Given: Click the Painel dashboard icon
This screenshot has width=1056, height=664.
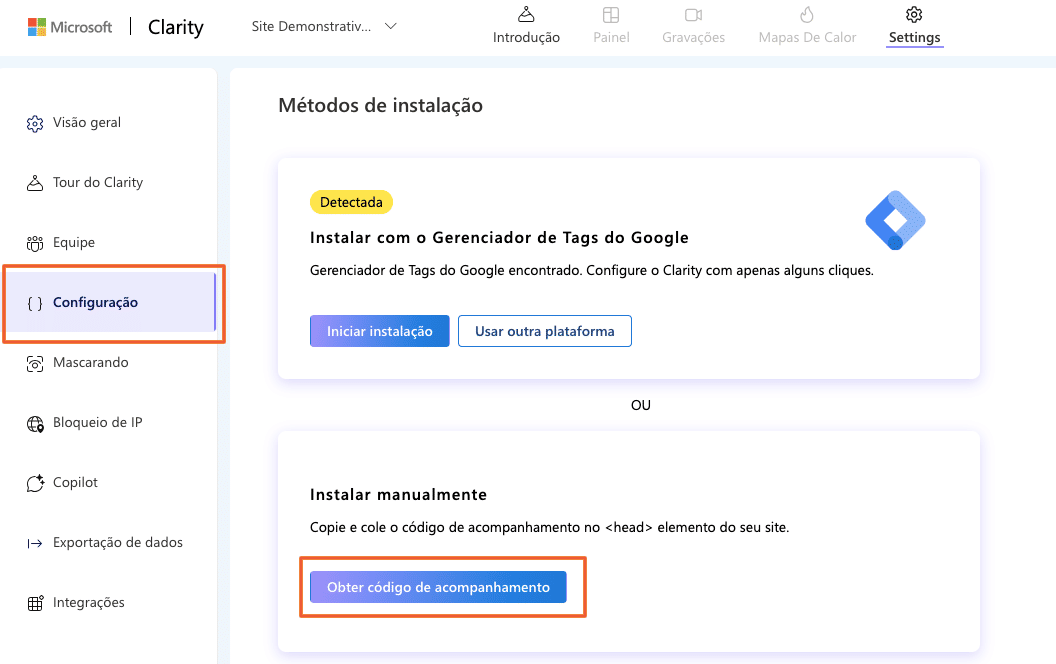Looking at the screenshot, I should [611, 15].
